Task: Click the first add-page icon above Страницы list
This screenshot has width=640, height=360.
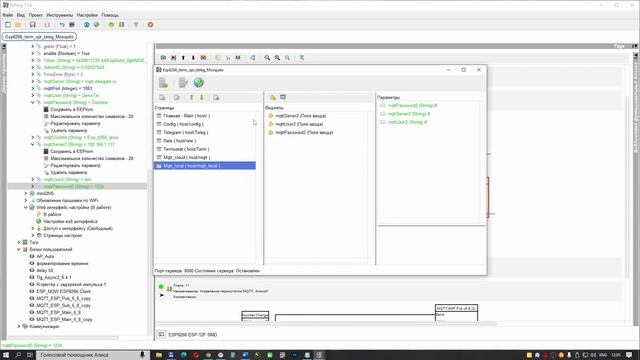Action: click(x=162, y=98)
